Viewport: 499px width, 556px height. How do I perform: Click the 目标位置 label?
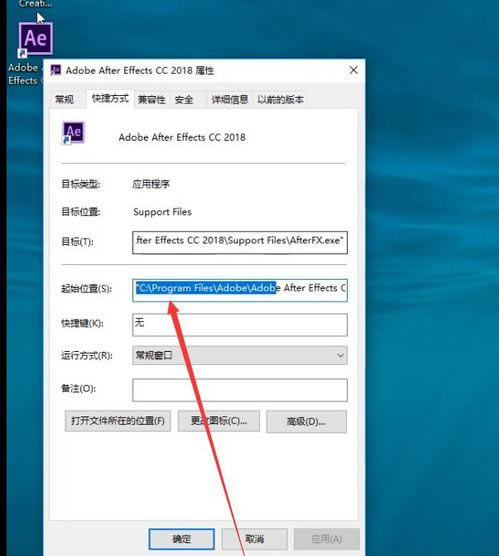[x=81, y=212]
